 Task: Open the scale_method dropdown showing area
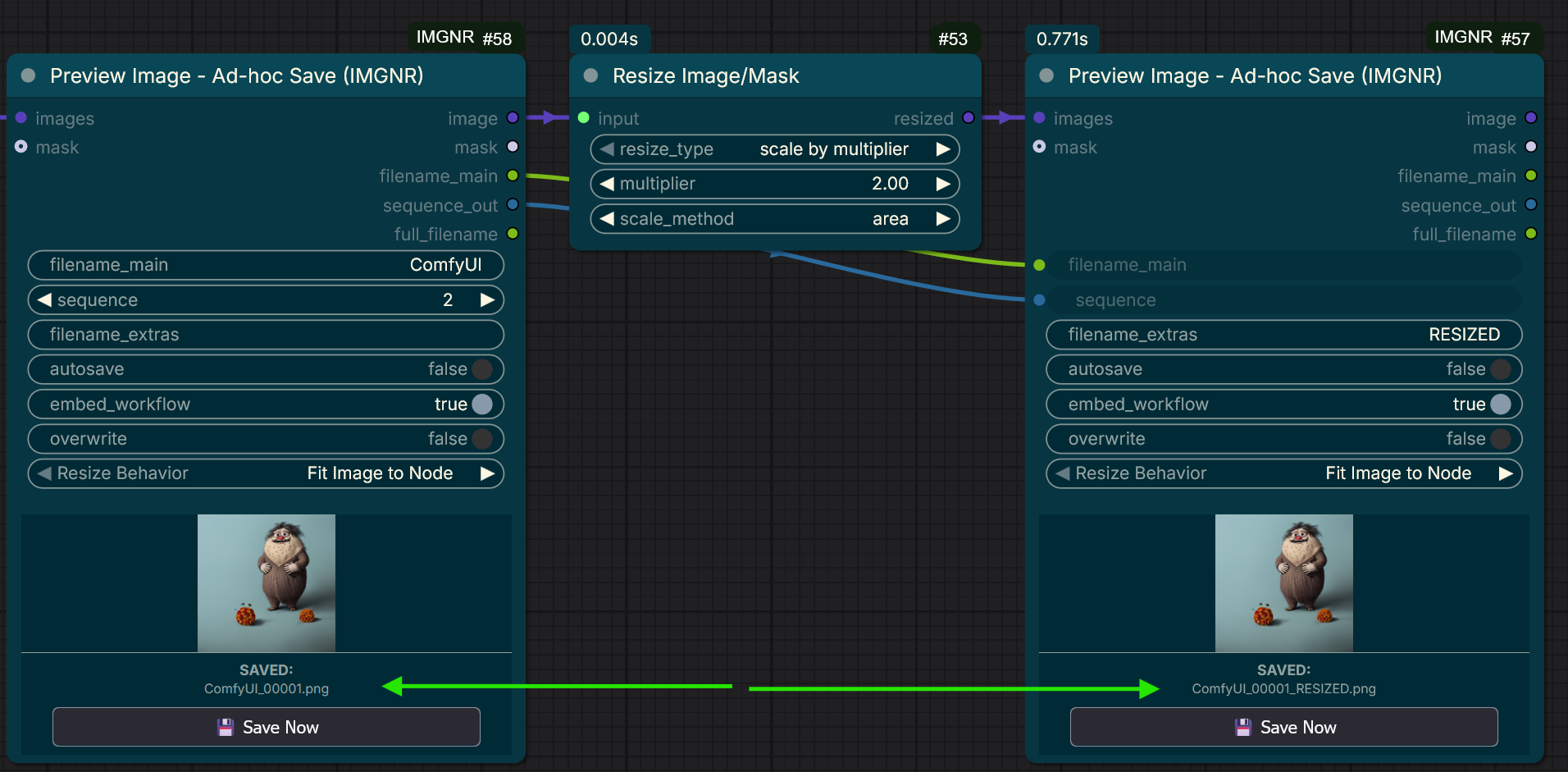pos(775,219)
